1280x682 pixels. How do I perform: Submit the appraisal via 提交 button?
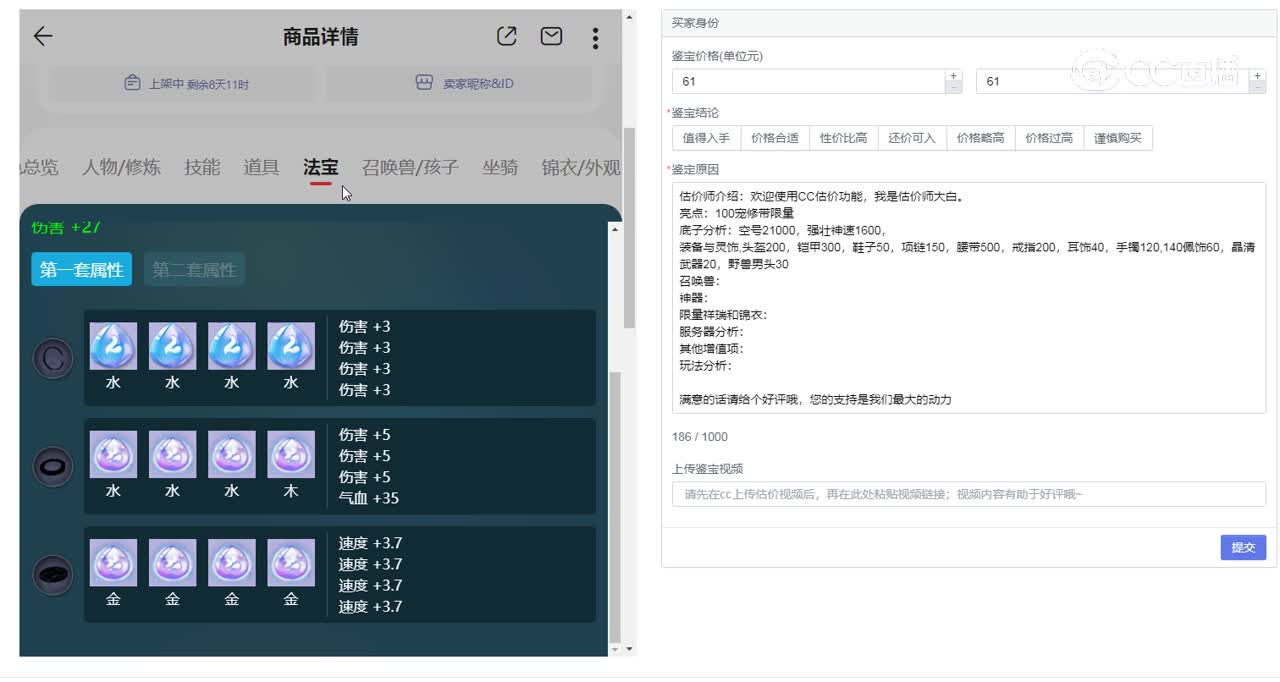tap(1243, 547)
